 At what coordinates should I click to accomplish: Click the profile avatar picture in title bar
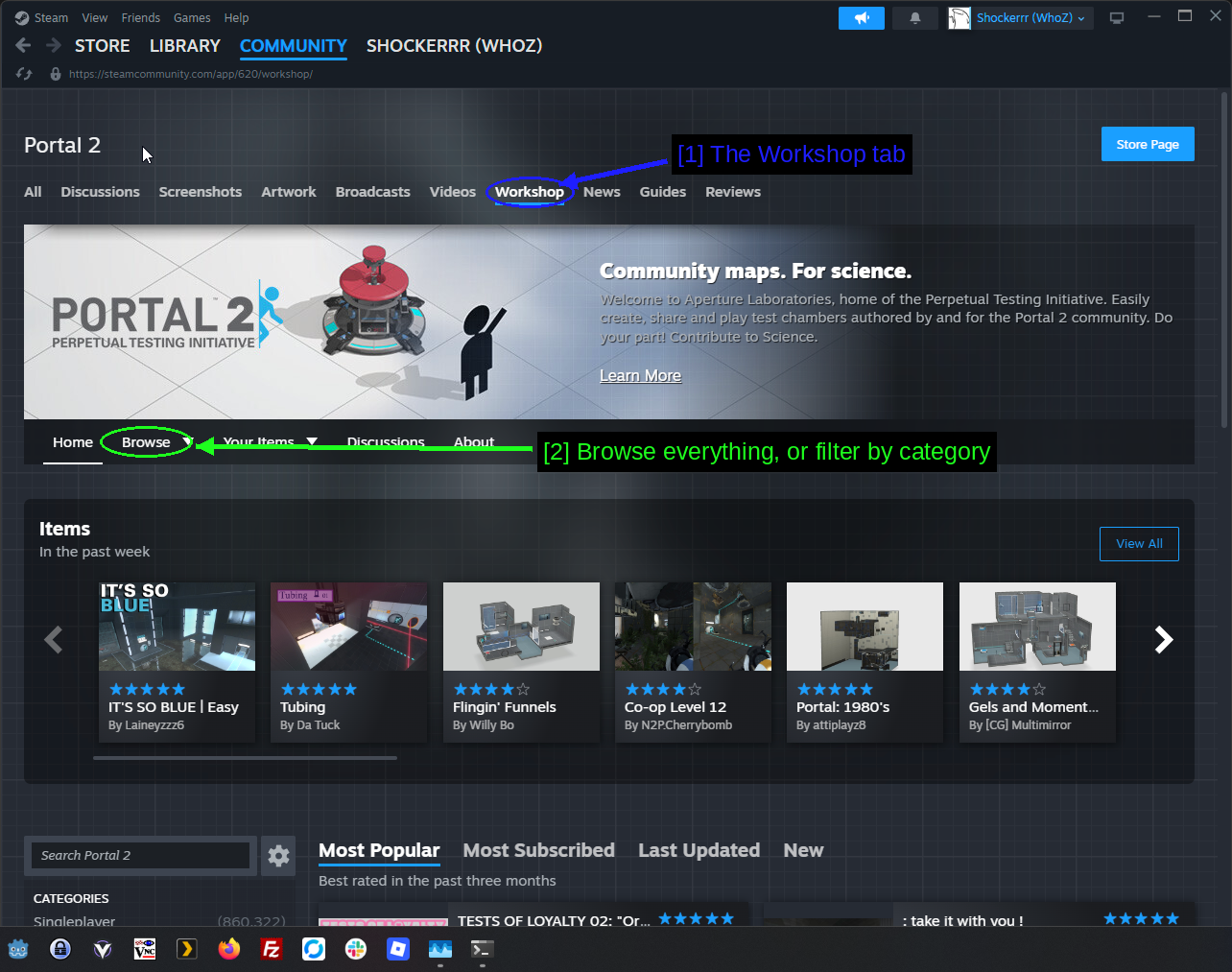click(960, 18)
